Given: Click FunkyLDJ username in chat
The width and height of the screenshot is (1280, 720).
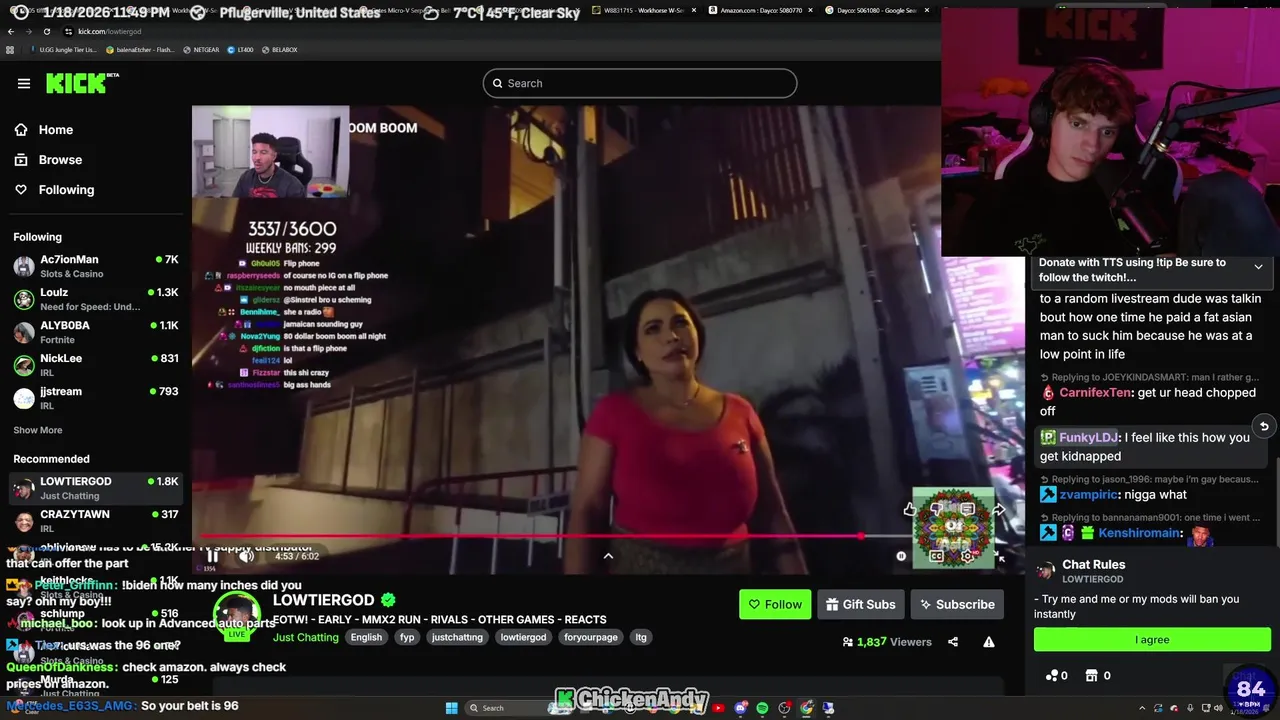Looking at the screenshot, I should coord(1088,437).
